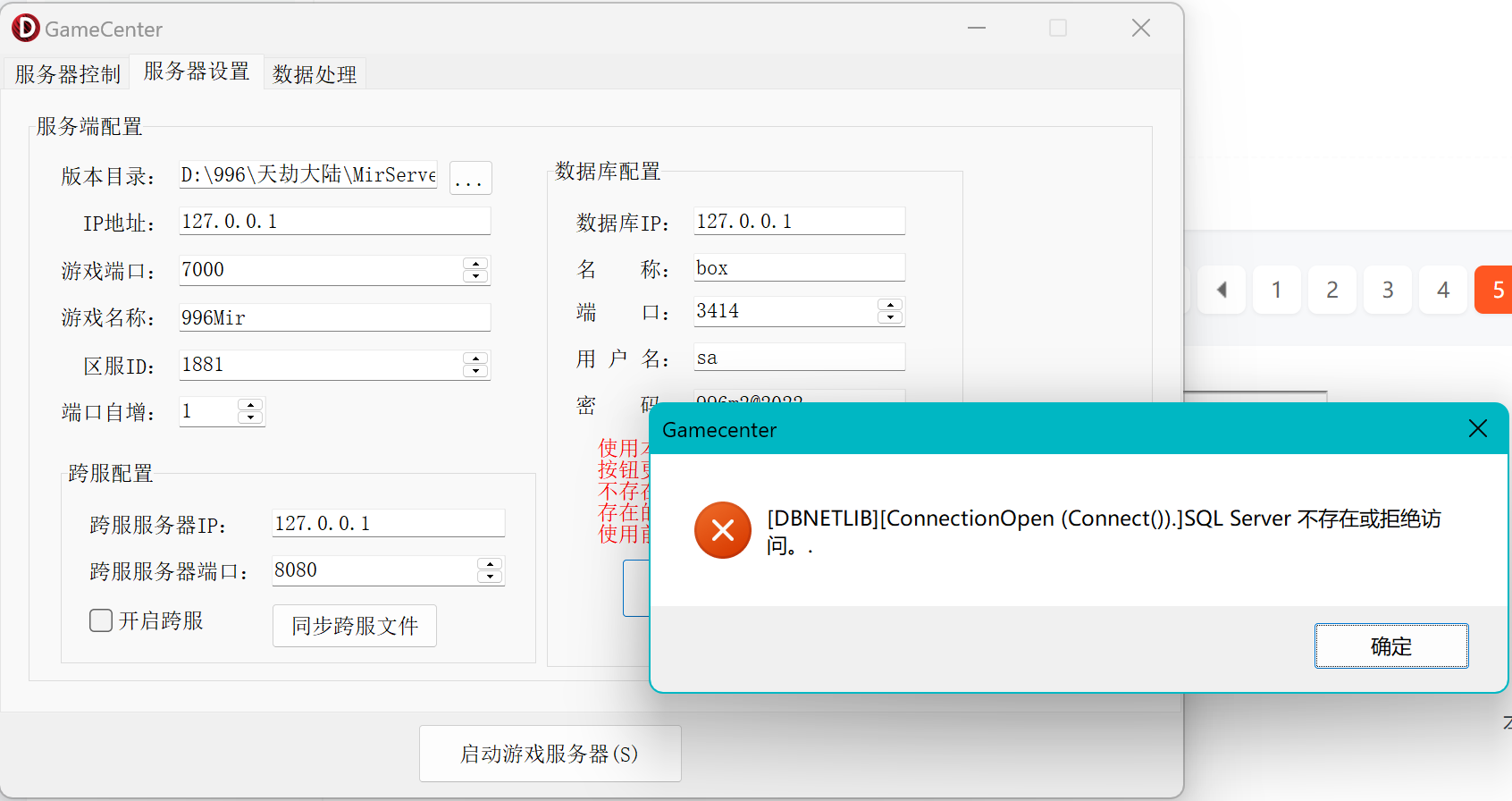Viewport: 1512px width, 801px height.
Task: Click the red error icon in dialog
Action: pos(723,530)
